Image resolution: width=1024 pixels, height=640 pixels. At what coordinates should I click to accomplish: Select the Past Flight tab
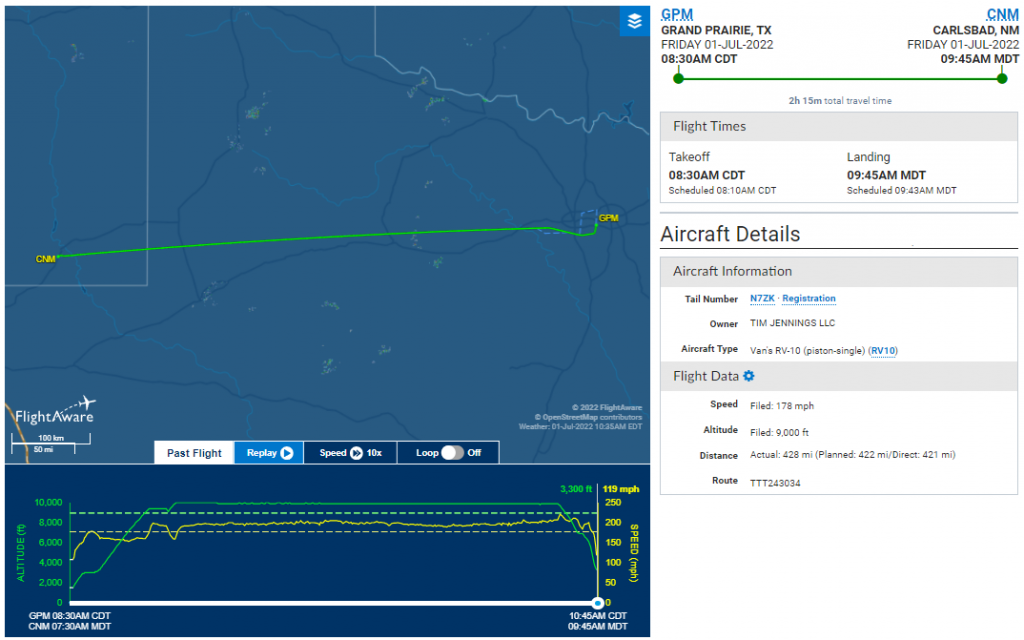click(194, 453)
